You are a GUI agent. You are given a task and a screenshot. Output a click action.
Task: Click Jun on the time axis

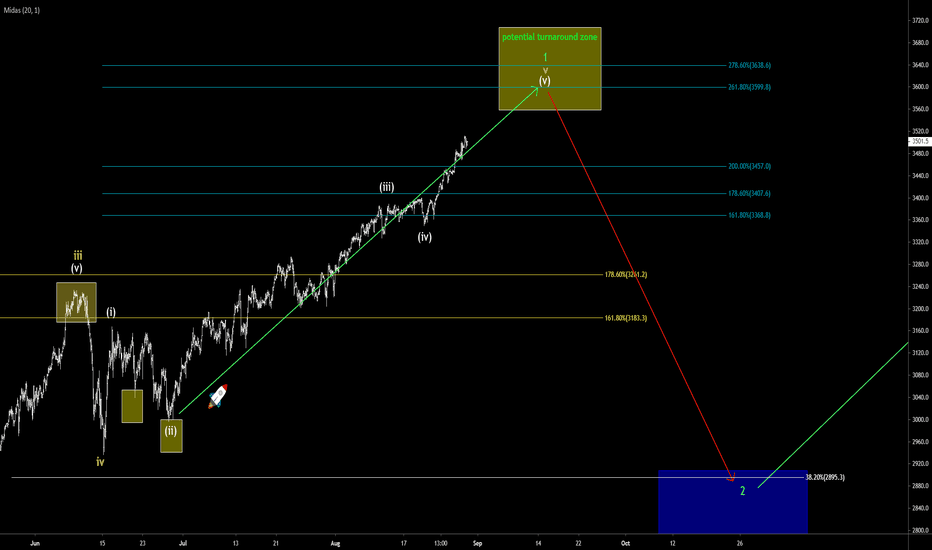click(x=35, y=543)
